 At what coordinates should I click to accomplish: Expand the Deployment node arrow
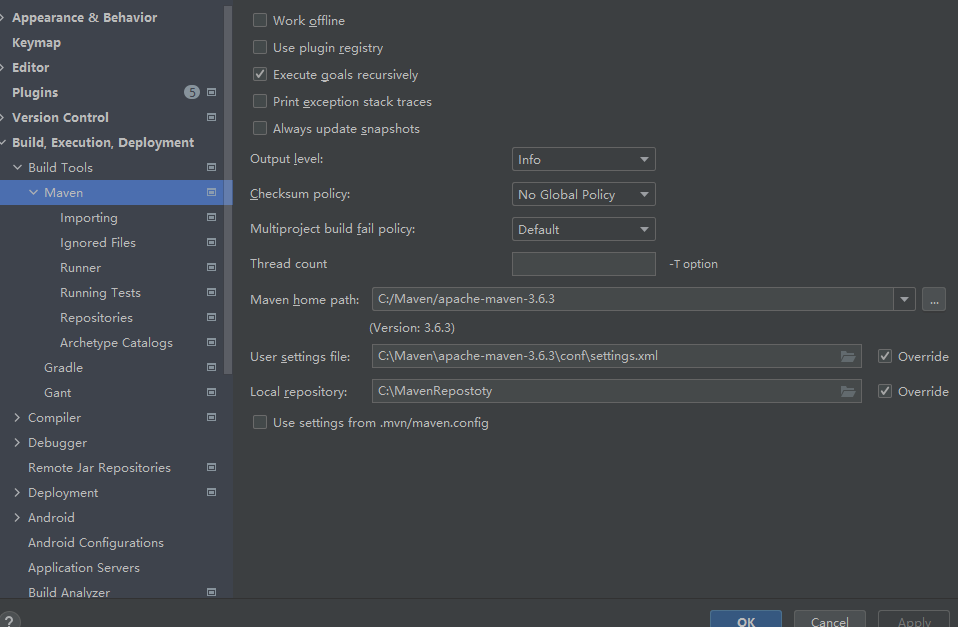17,493
